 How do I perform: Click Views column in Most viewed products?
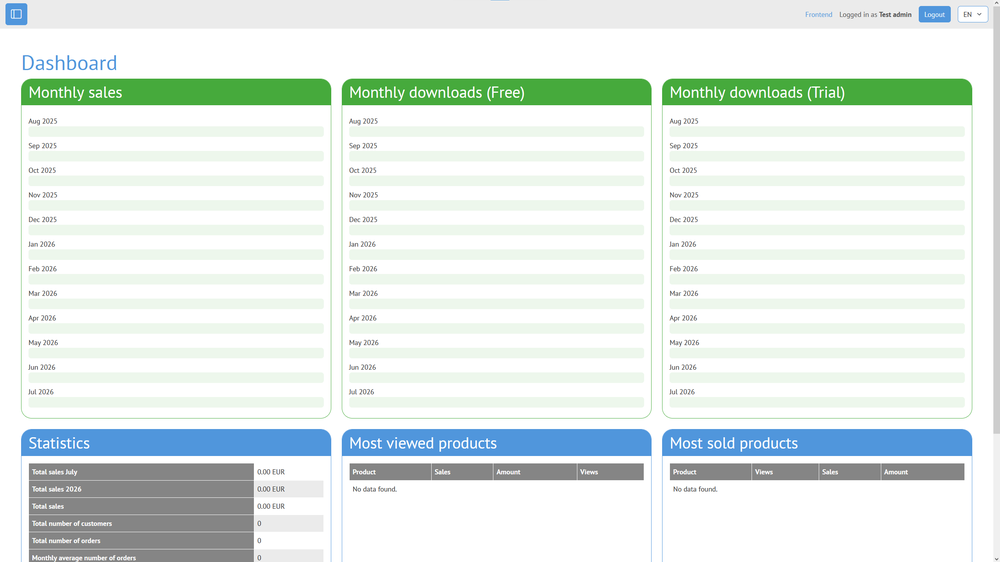tap(610, 472)
